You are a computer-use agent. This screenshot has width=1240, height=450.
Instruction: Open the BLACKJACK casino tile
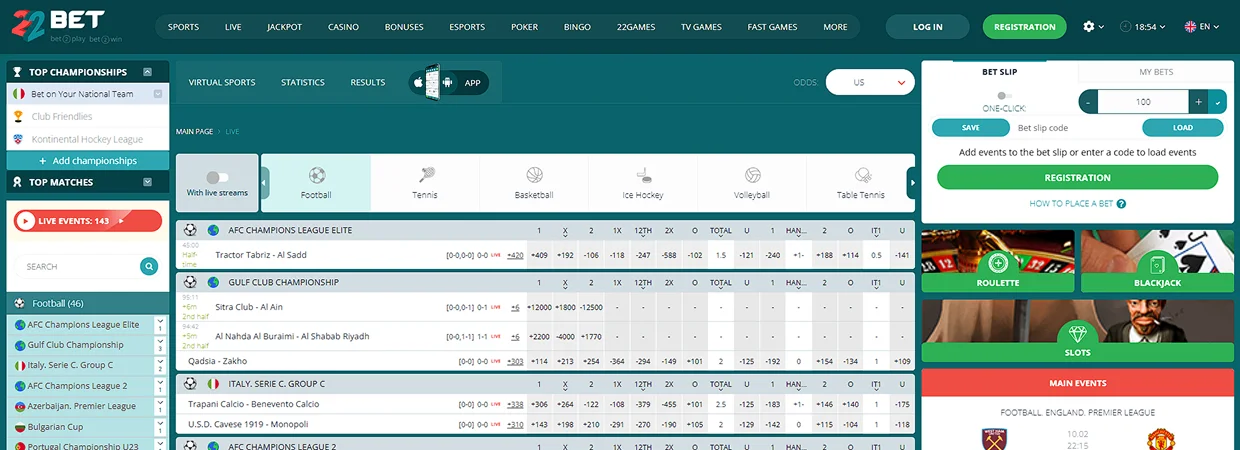(1157, 262)
